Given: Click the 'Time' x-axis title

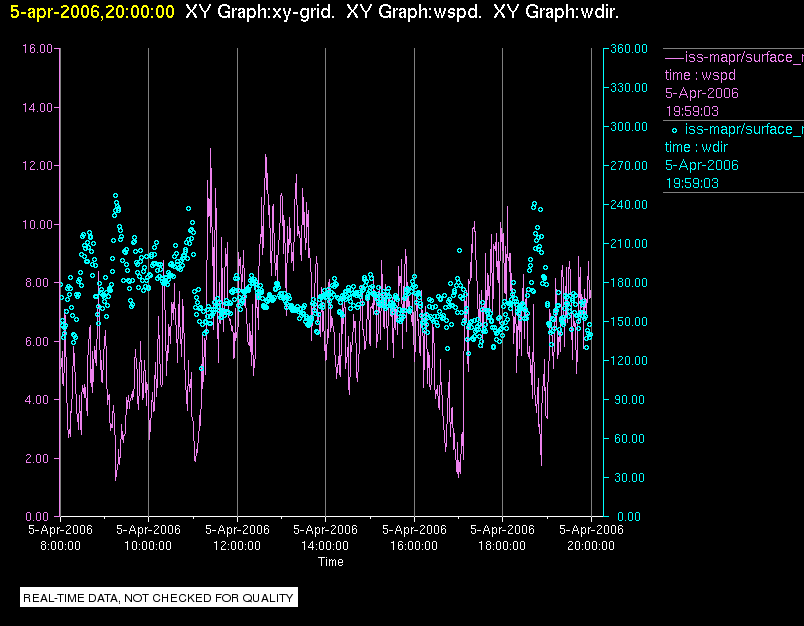Looking at the screenshot, I should pos(331,562).
